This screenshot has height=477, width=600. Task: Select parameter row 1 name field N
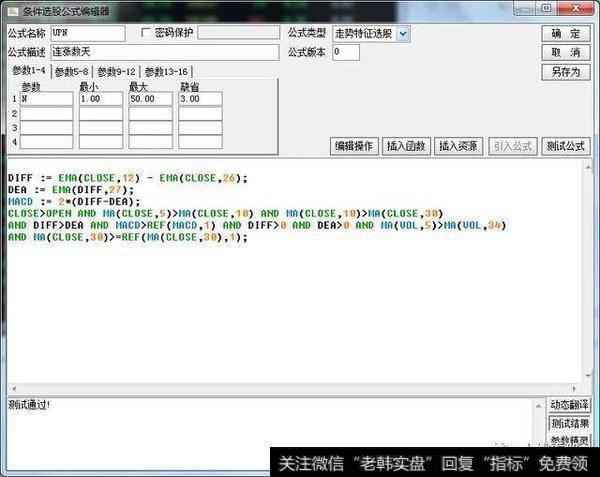46,99
